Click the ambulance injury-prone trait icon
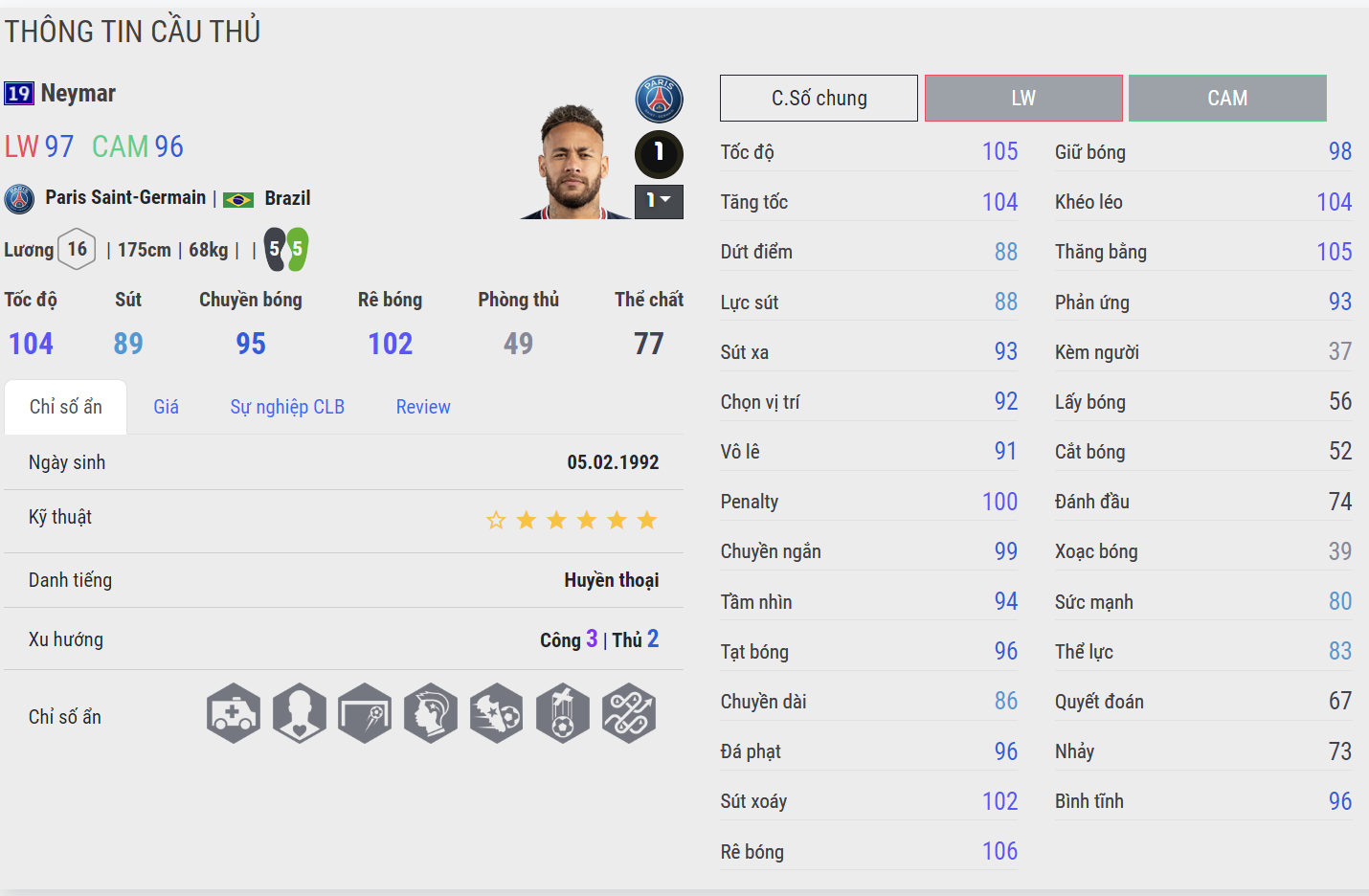Viewport: 1369px width, 896px height. (x=234, y=713)
